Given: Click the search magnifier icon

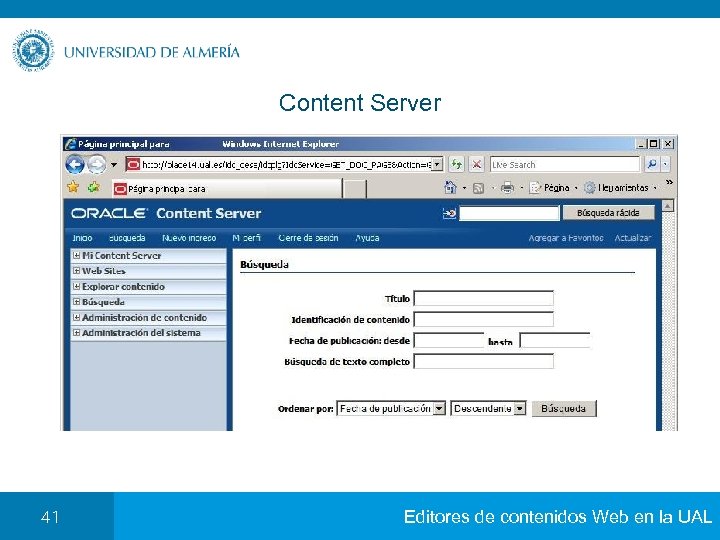Looking at the screenshot, I should point(652,164).
